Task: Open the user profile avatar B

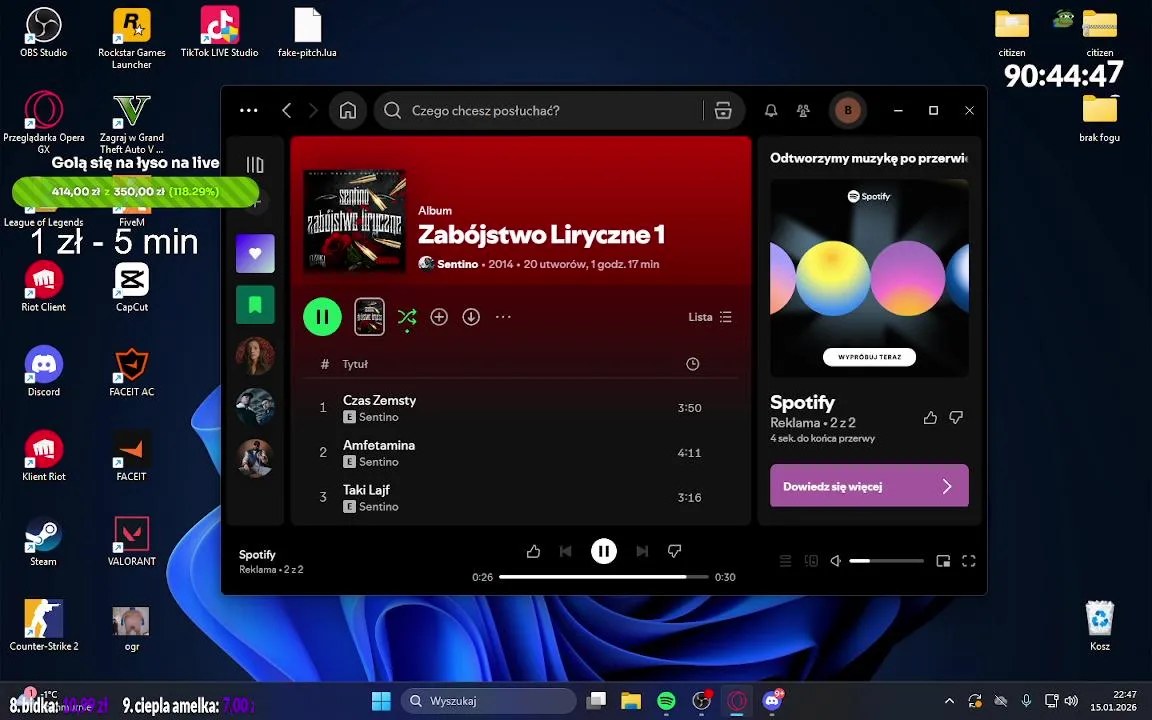Action: point(848,110)
